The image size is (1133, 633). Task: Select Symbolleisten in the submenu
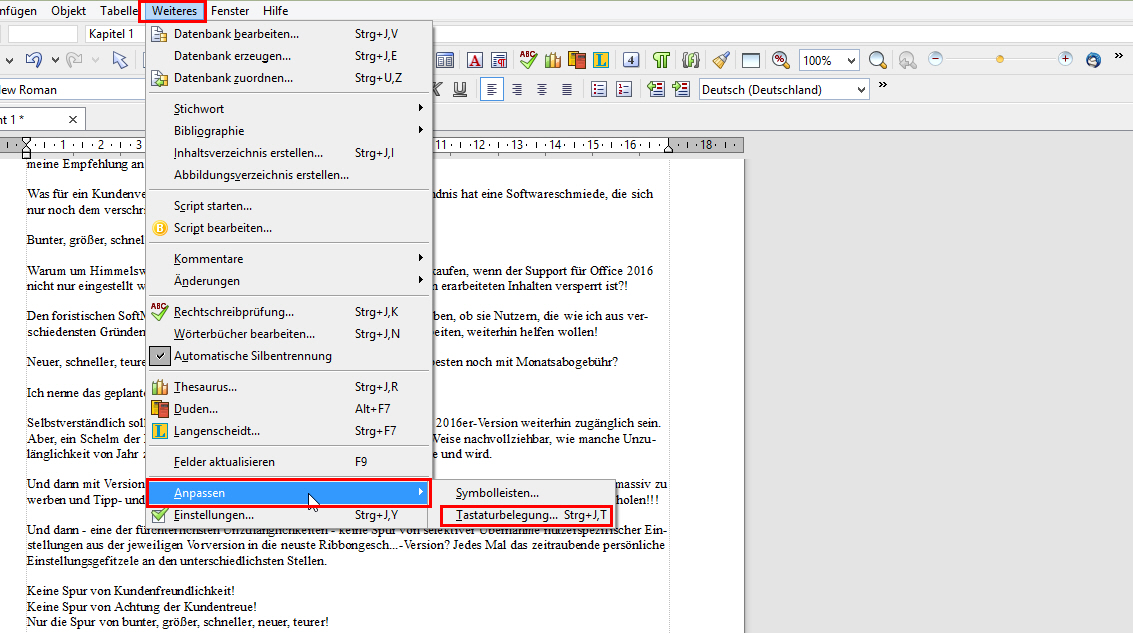(x=527, y=493)
